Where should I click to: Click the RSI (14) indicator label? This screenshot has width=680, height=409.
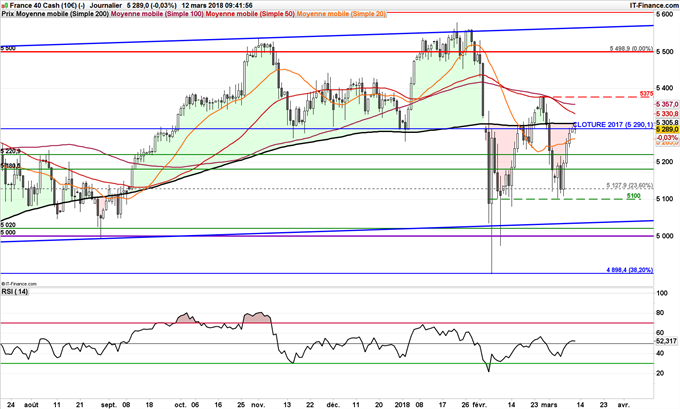pyautogui.click(x=15, y=292)
